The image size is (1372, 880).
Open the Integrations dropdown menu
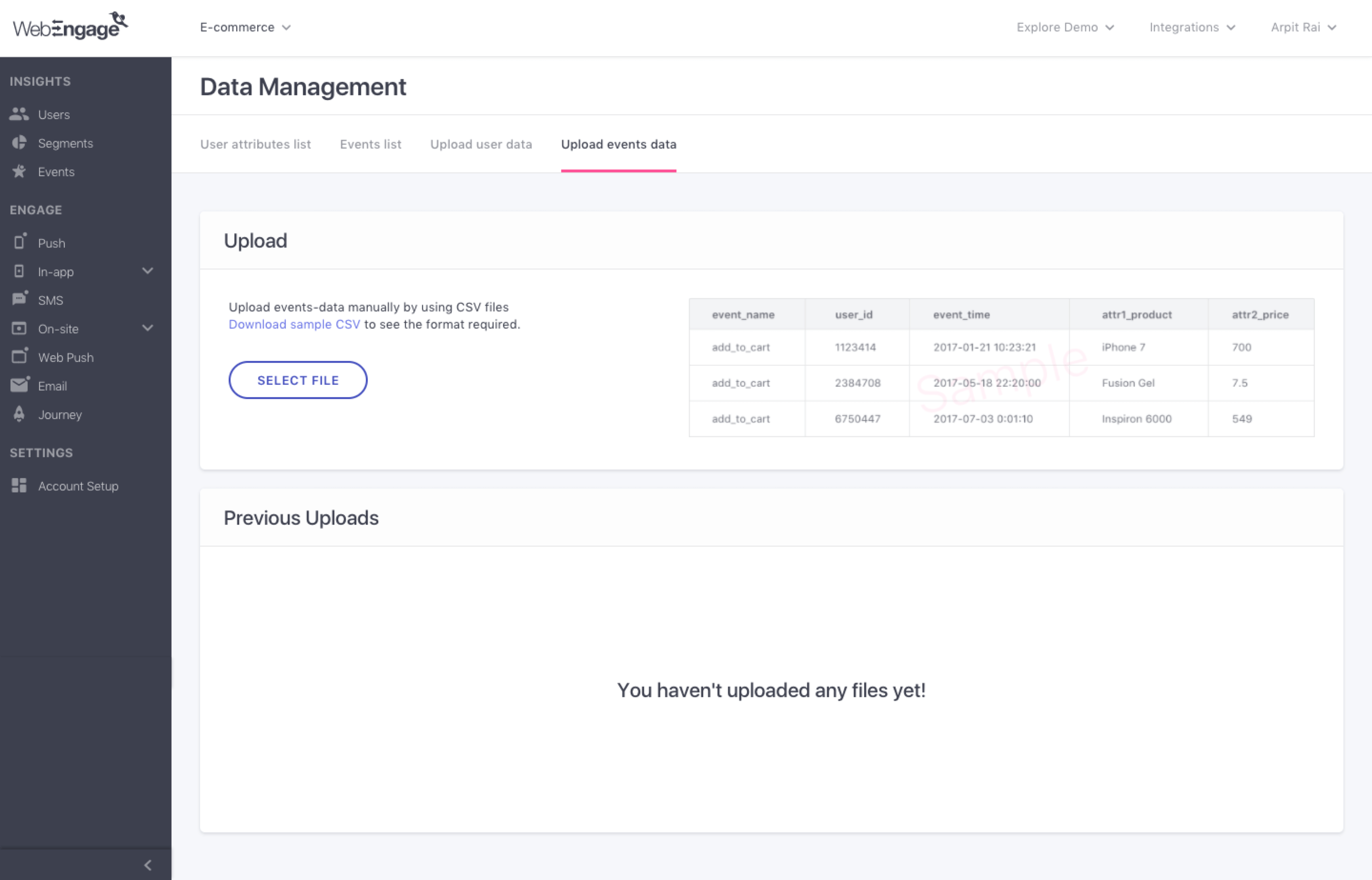click(1192, 28)
